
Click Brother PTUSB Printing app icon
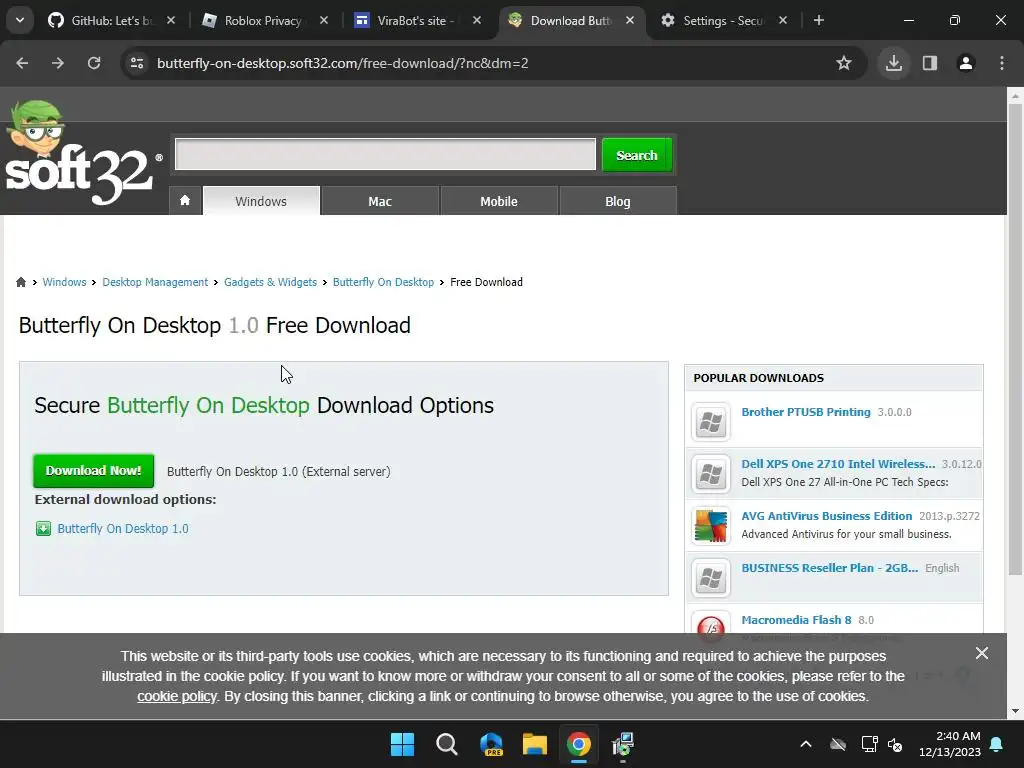[x=711, y=422]
